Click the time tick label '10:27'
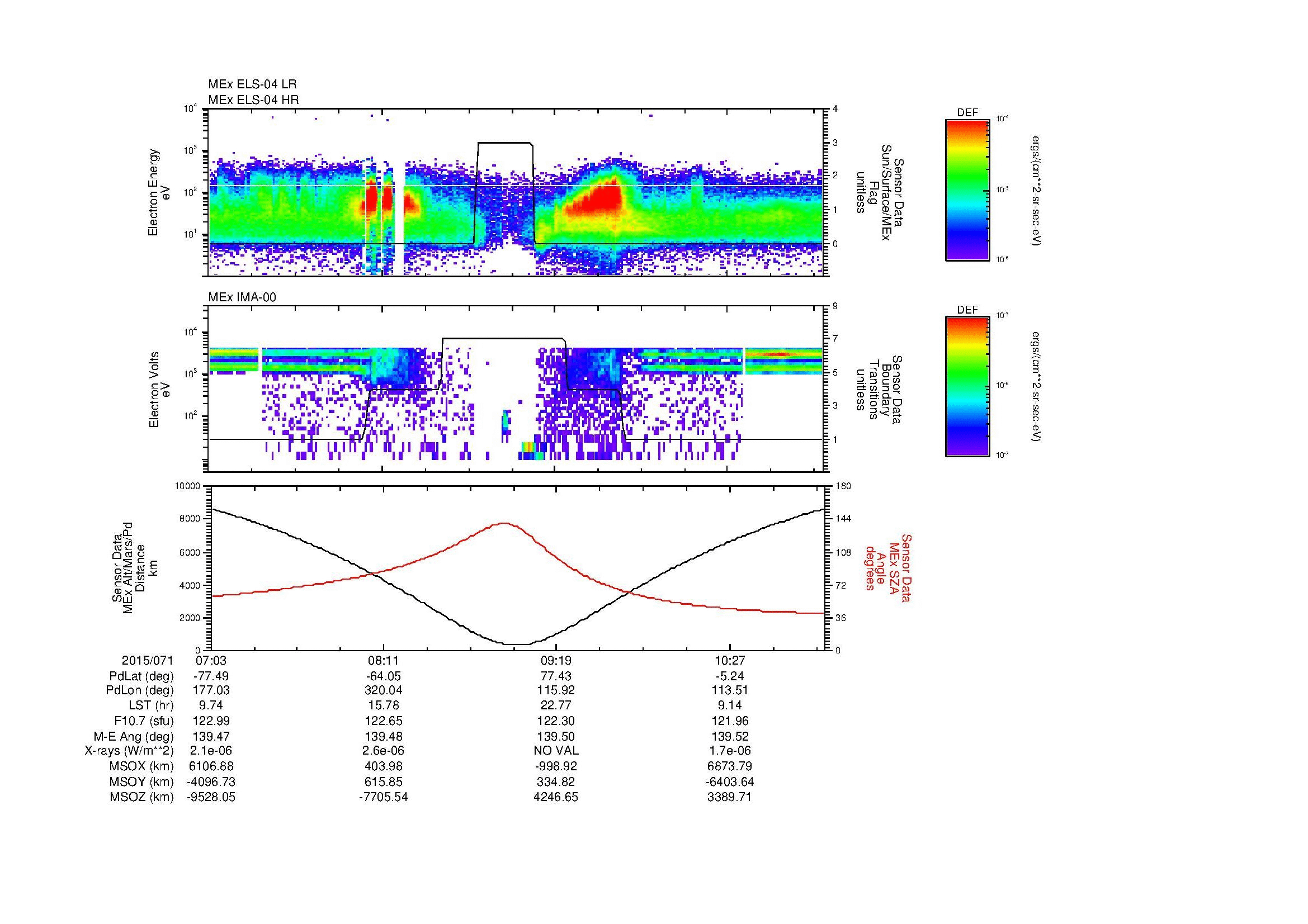1308x924 pixels. [730, 661]
